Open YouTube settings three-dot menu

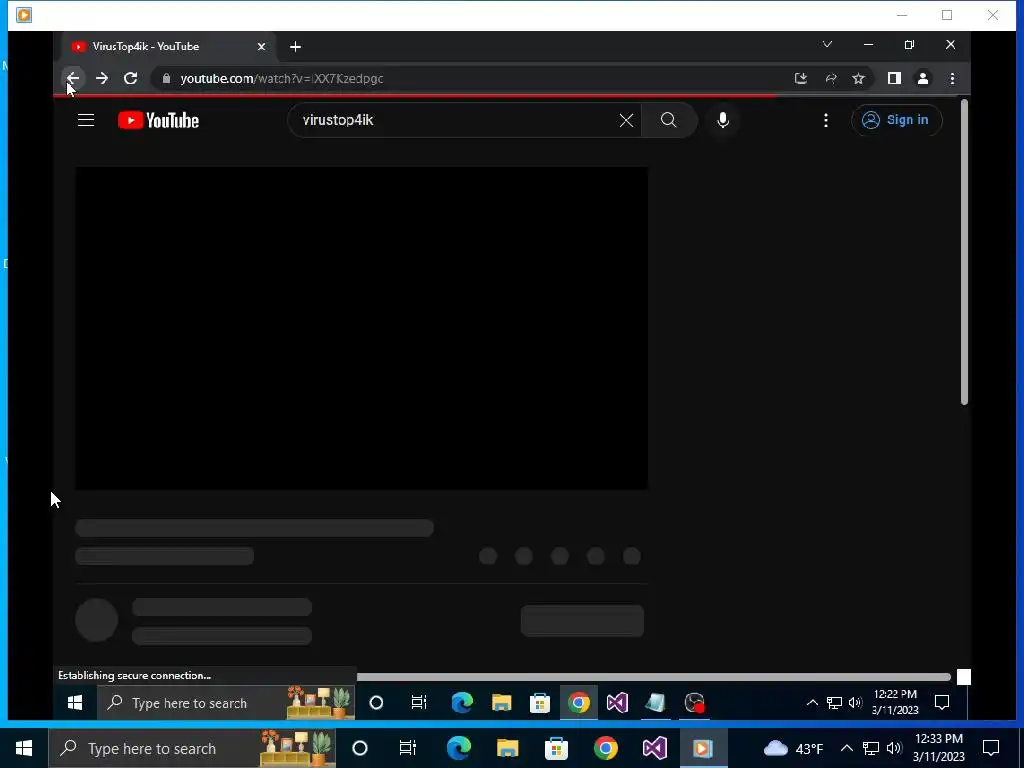[825, 120]
